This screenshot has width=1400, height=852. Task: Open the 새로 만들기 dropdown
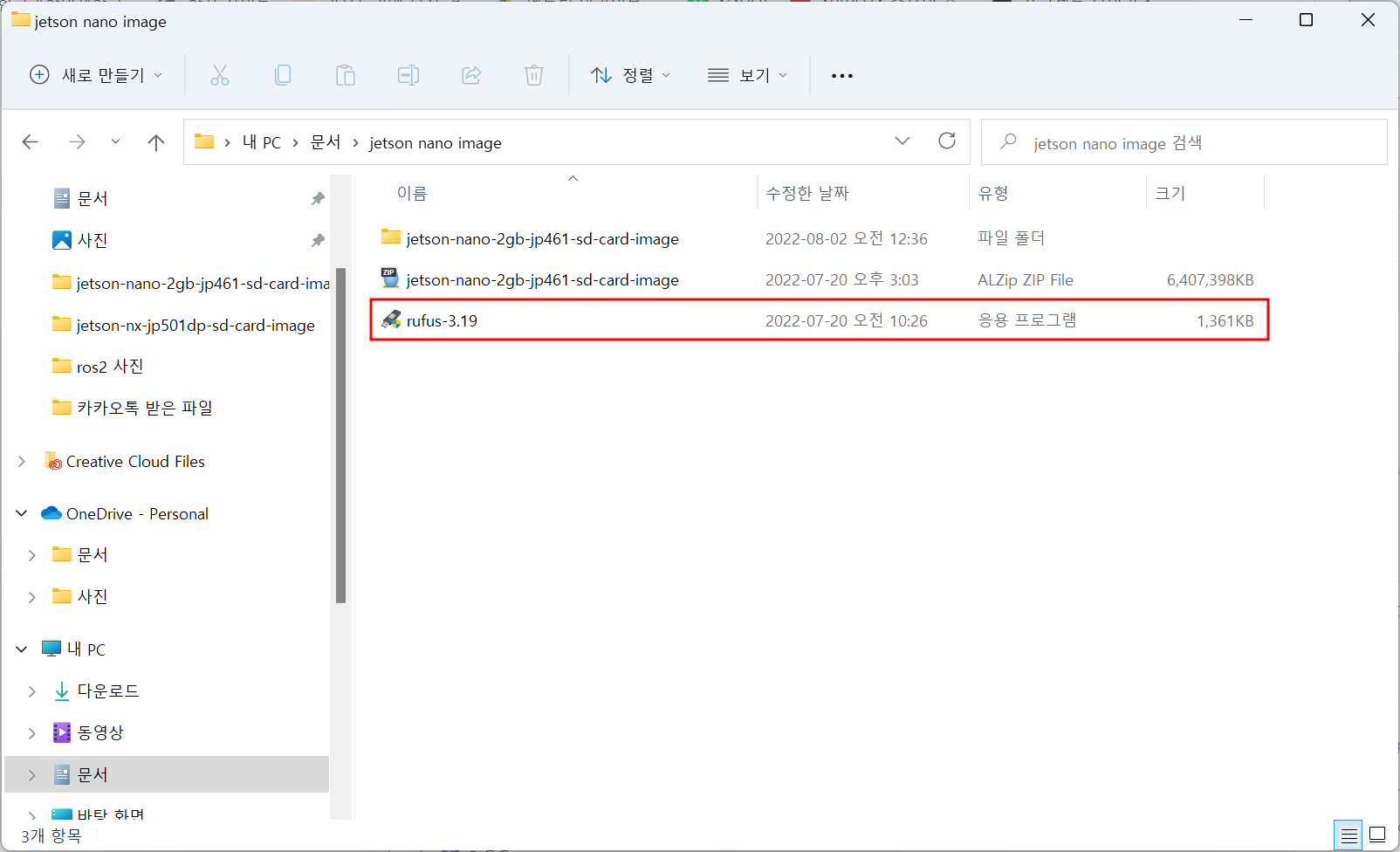(x=96, y=75)
